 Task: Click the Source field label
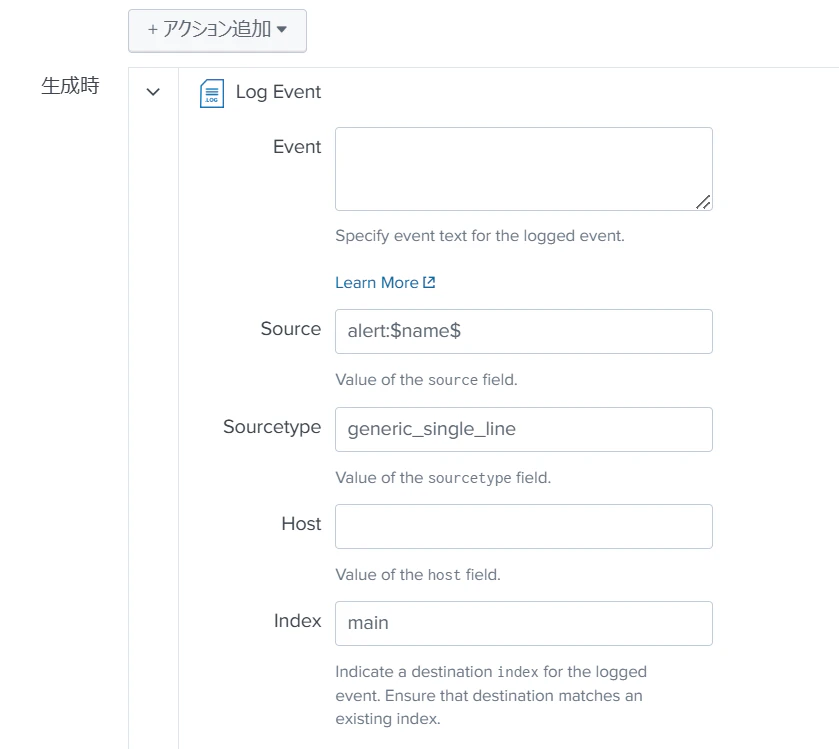click(291, 328)
